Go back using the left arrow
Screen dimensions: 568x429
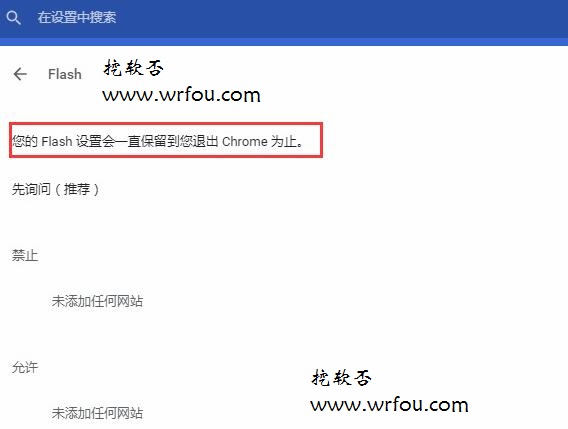click(20, 74)
